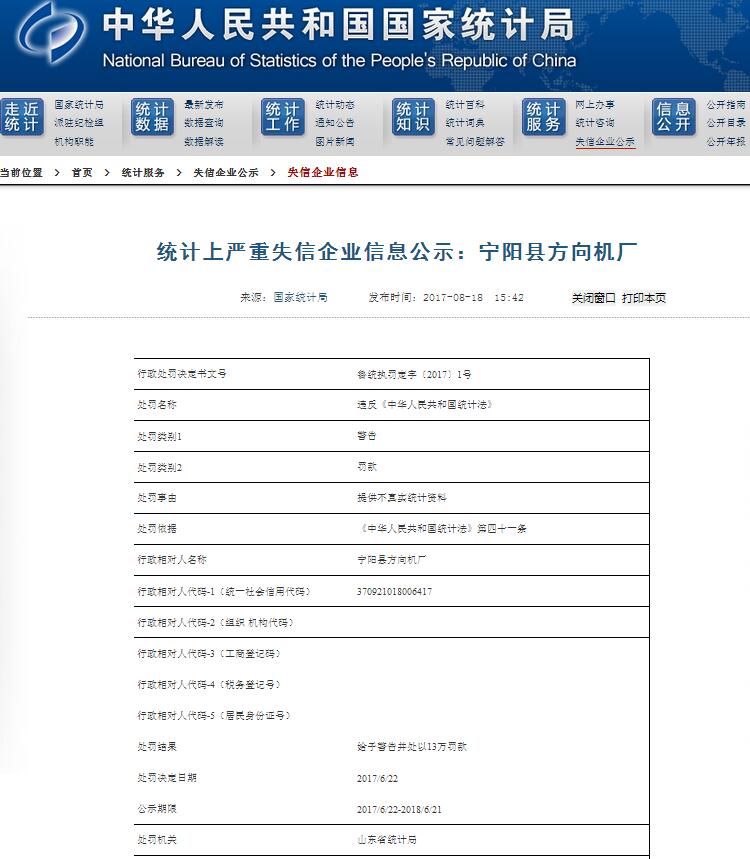The width and height of the screenshot is (750, 859).
Task: Click the 打印本页 print-page link
Action: [644, 298]
